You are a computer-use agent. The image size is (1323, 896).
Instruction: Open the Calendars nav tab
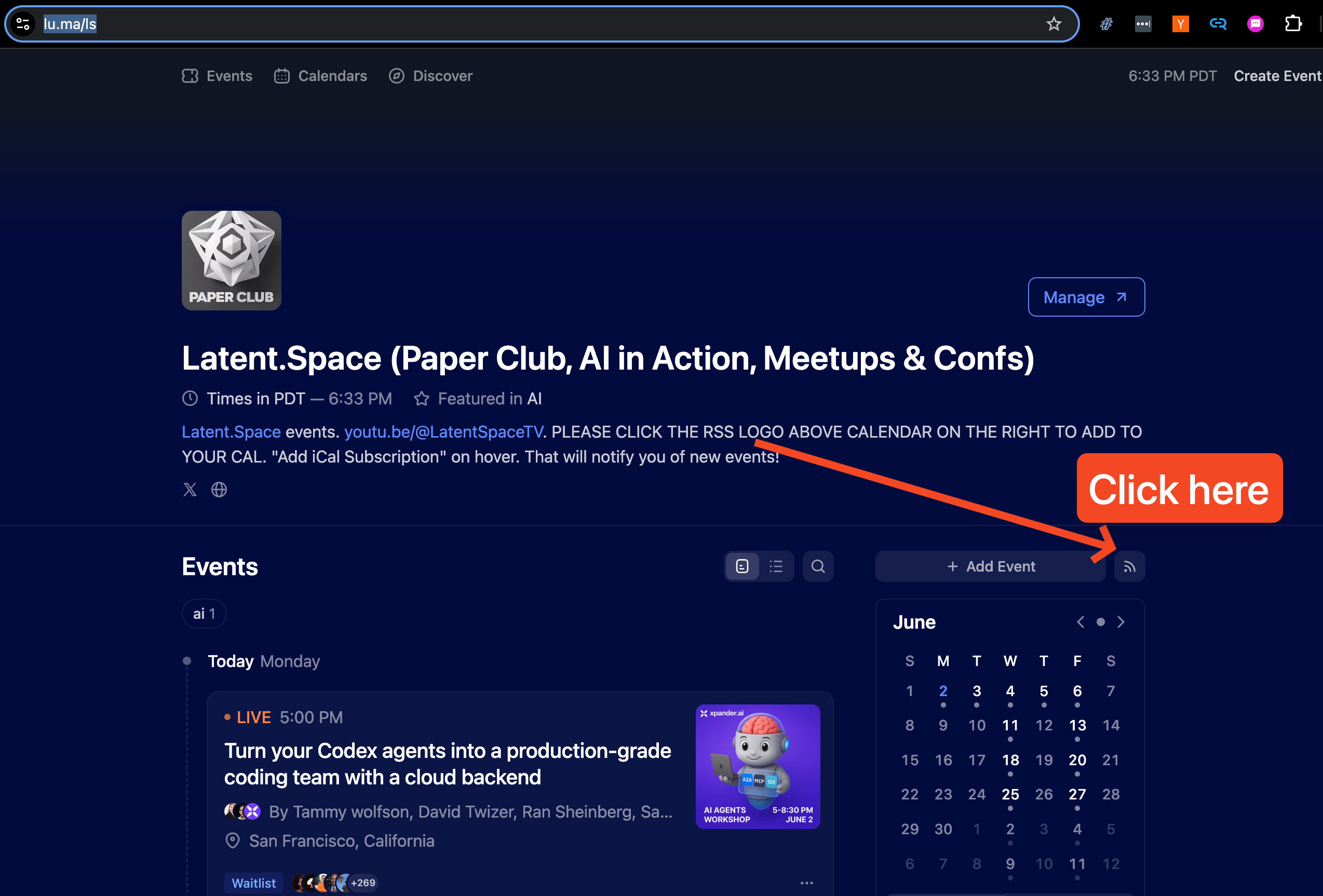tap(320, 76)
